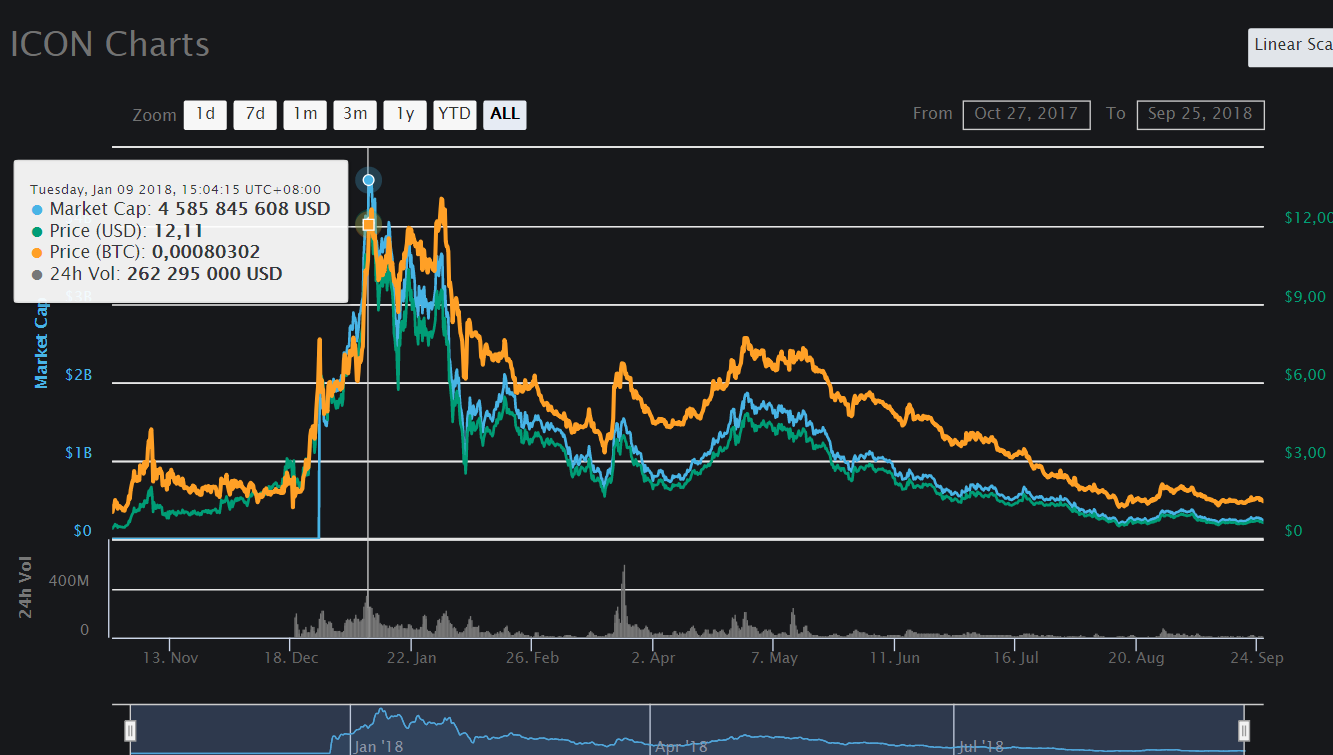Click the 20. Aug date axis label
1333x755 pixels.
click(1137, 658)
